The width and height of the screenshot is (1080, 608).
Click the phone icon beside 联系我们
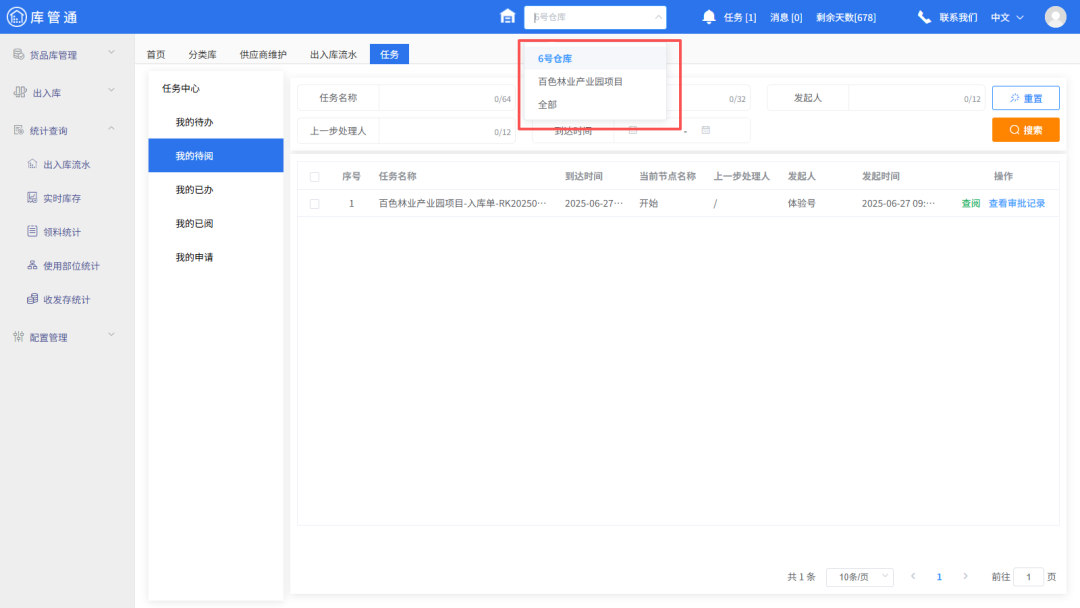pyautogui.click(x=924, y=17)
